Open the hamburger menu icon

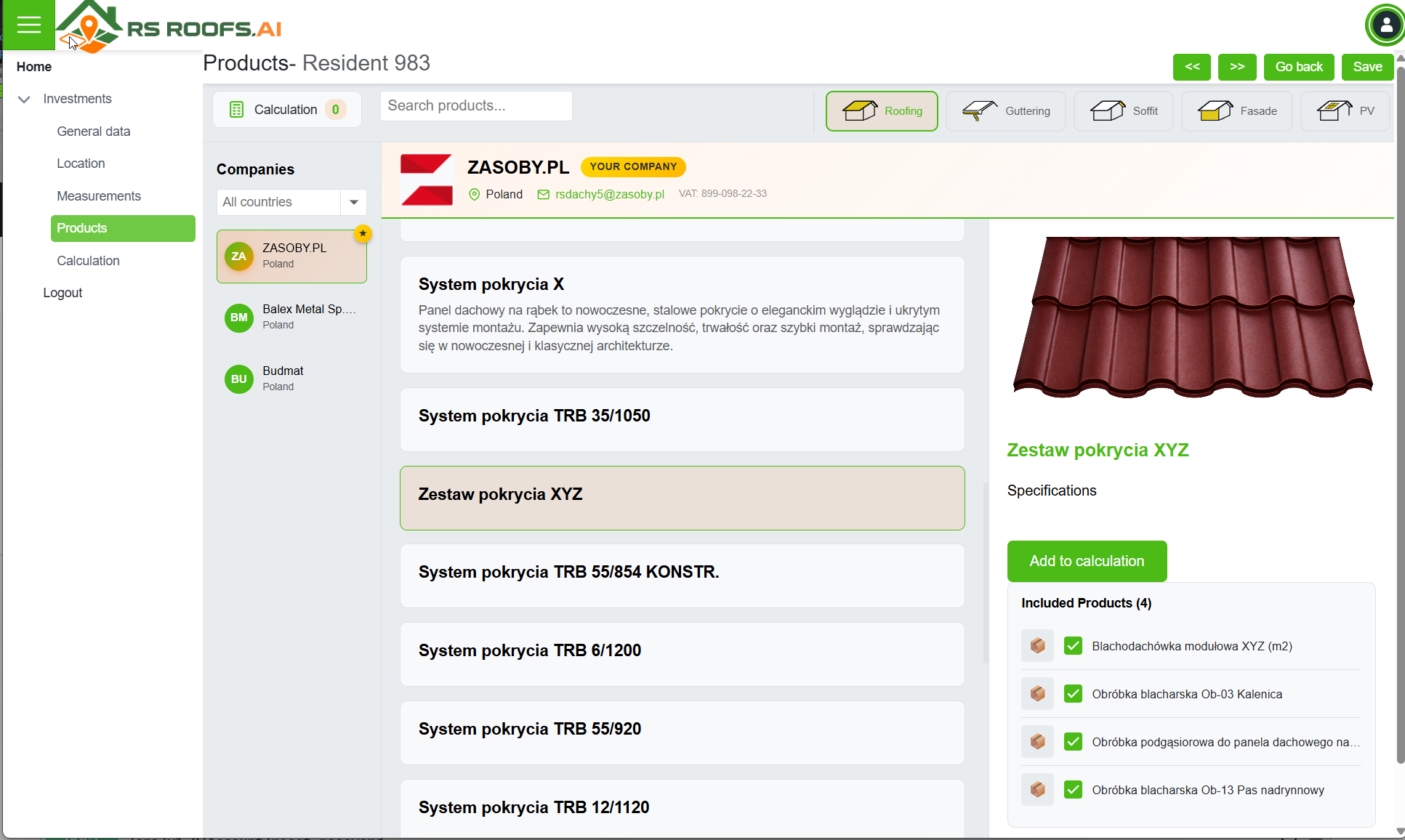tap(28, 25)
